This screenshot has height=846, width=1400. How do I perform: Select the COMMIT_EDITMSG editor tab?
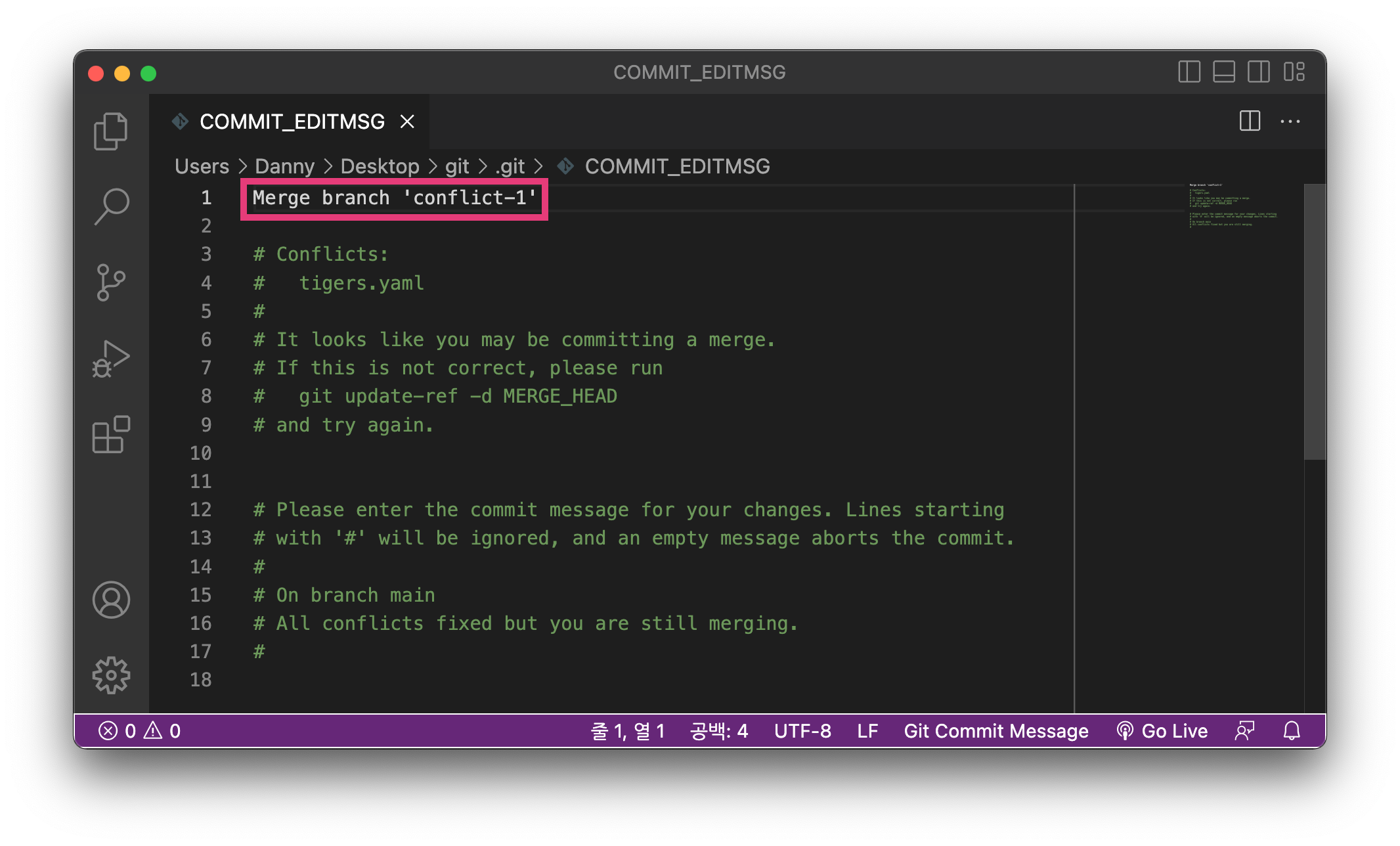click(292, 122)
